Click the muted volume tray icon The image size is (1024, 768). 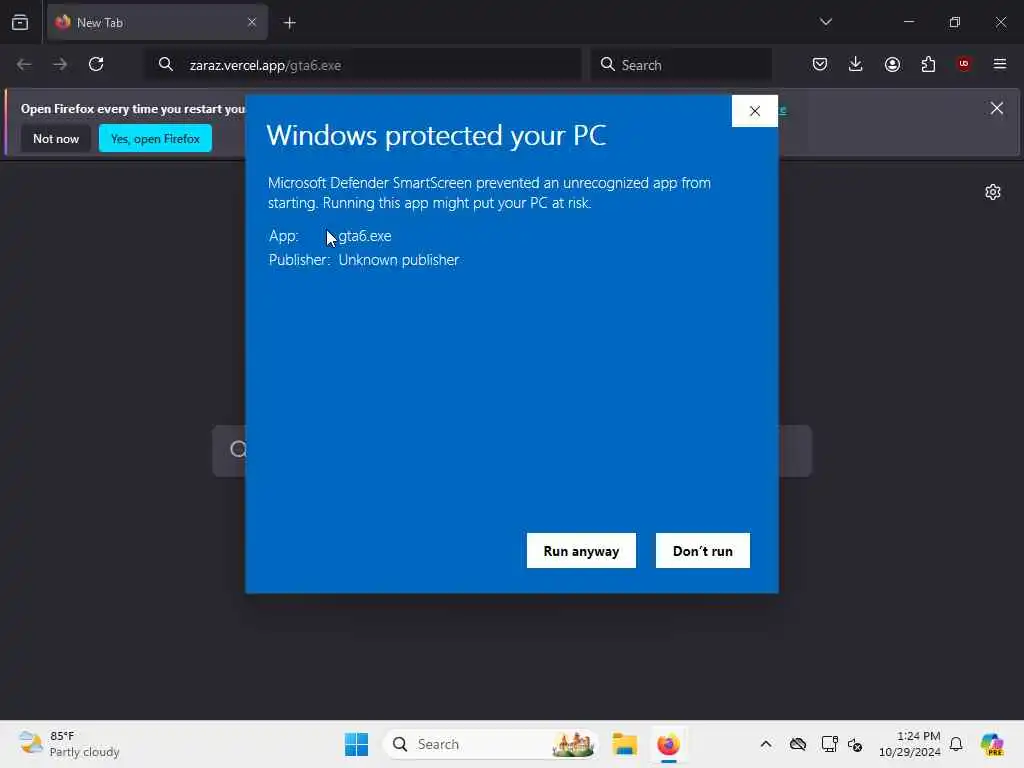pos(855,744)
